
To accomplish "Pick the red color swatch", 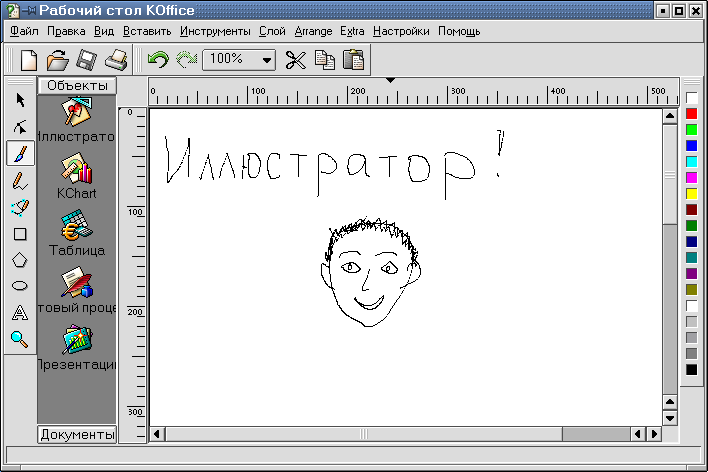I will pyautogui.click(x=691, y=113).
